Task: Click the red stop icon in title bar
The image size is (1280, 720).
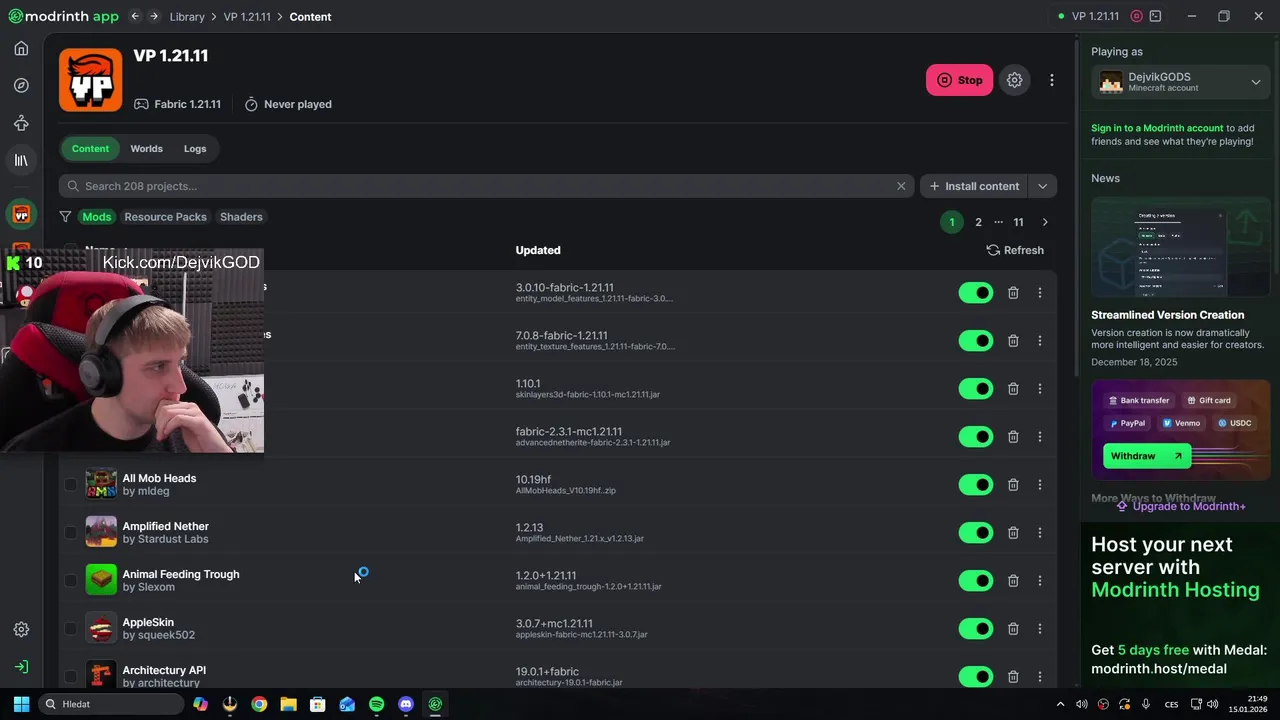Action: click(1136, 16)
